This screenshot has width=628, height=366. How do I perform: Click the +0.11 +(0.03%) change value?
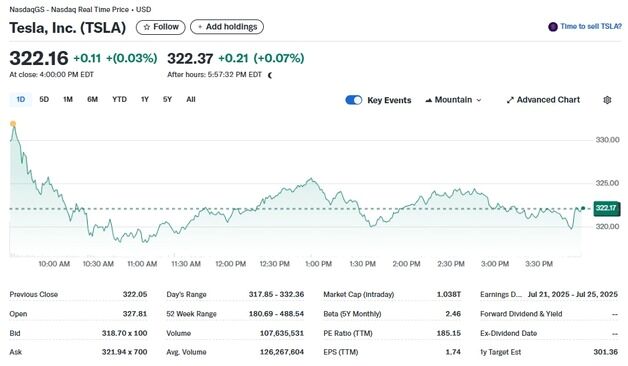click(x=115, y=58)
